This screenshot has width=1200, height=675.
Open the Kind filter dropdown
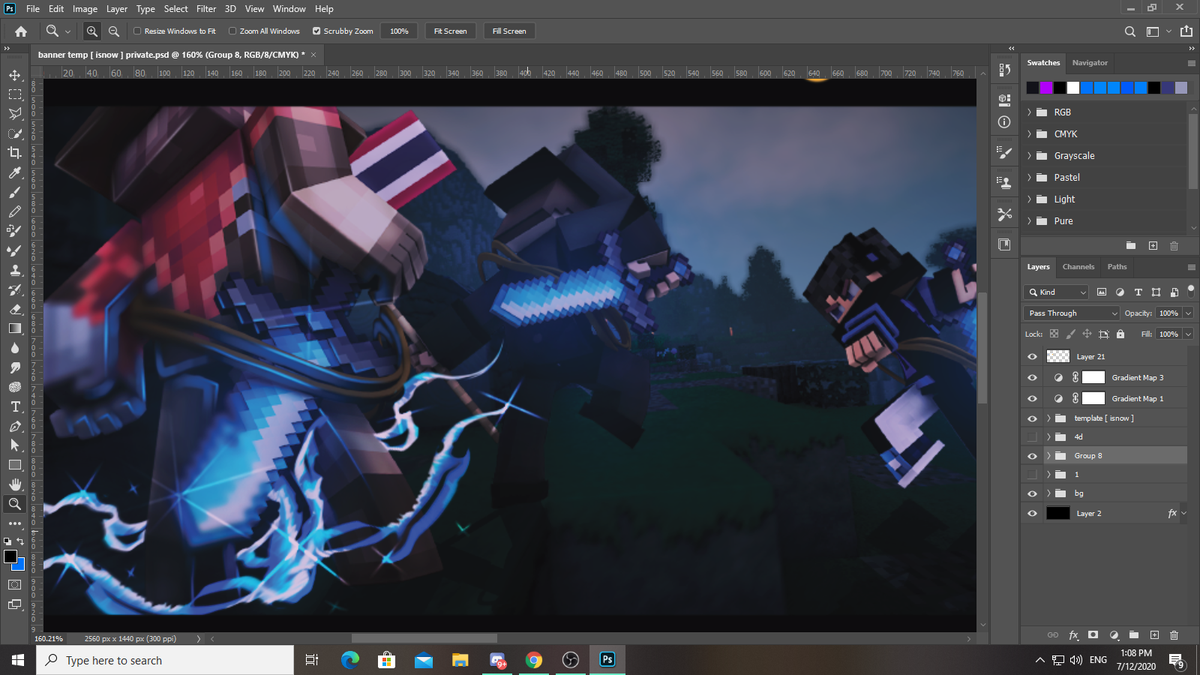tap(1057, 292)
